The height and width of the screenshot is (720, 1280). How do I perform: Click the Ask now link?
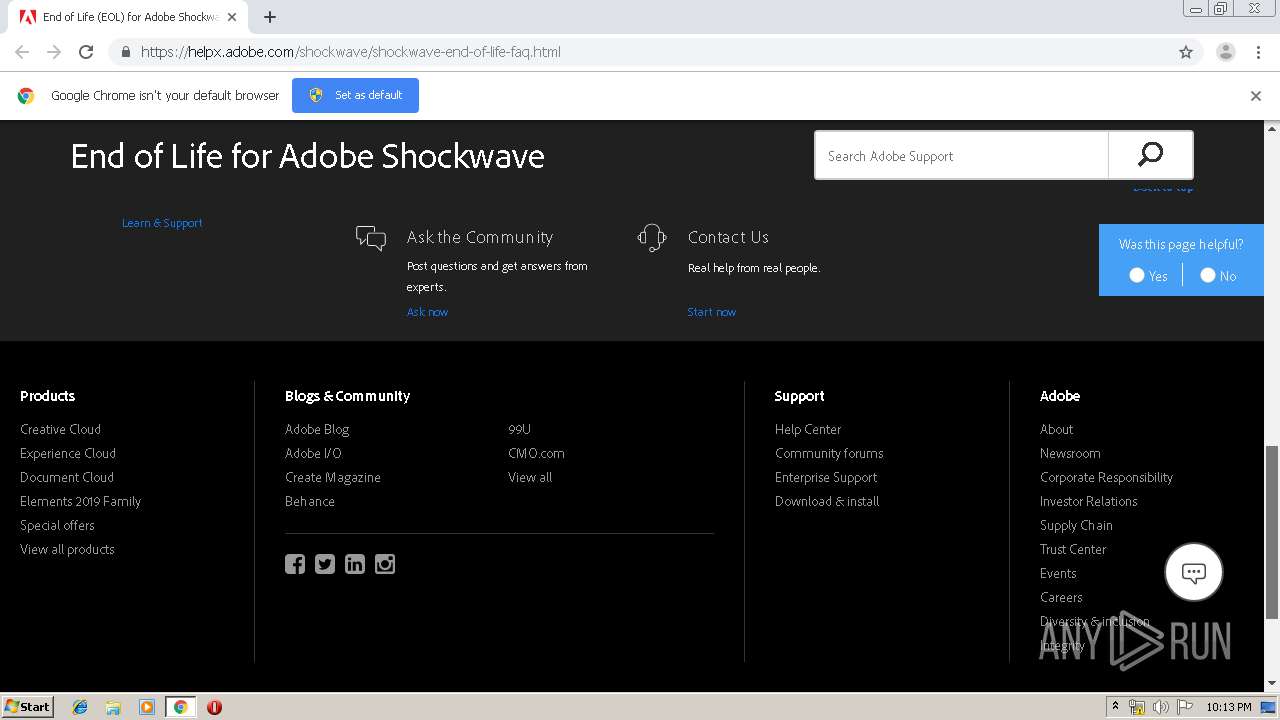(427, 312)
